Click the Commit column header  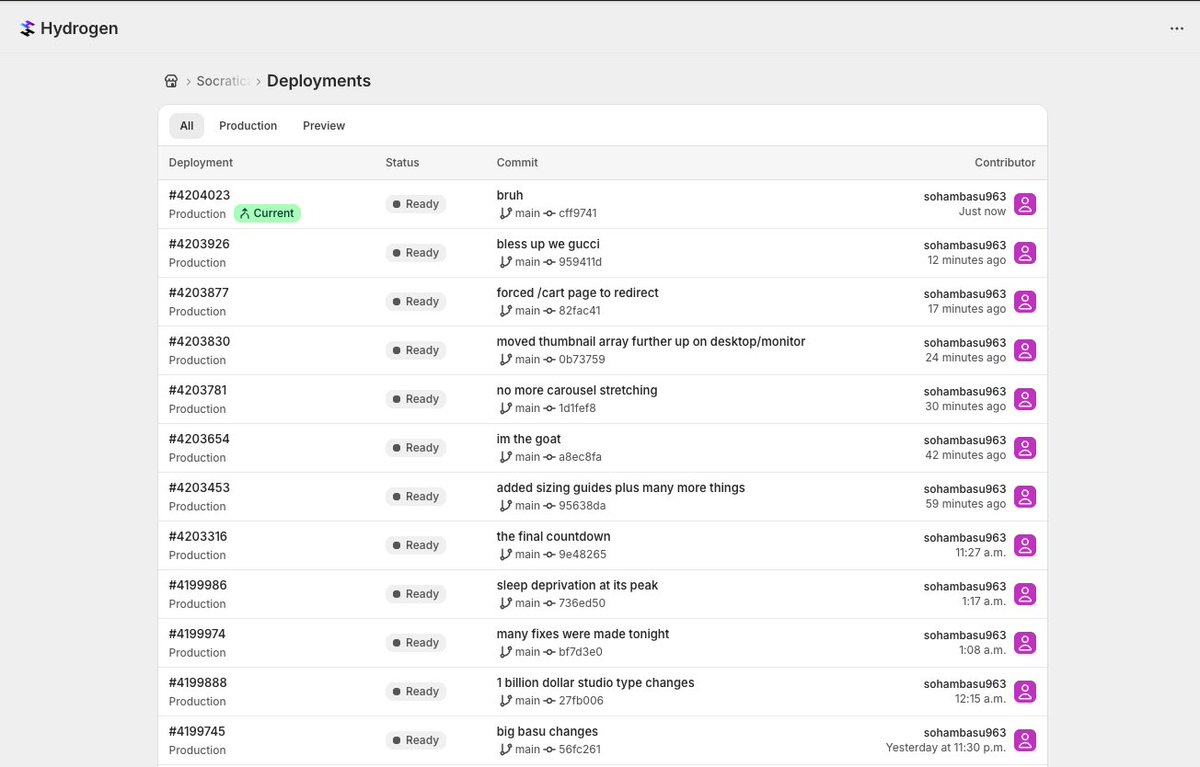pos(517,162)
